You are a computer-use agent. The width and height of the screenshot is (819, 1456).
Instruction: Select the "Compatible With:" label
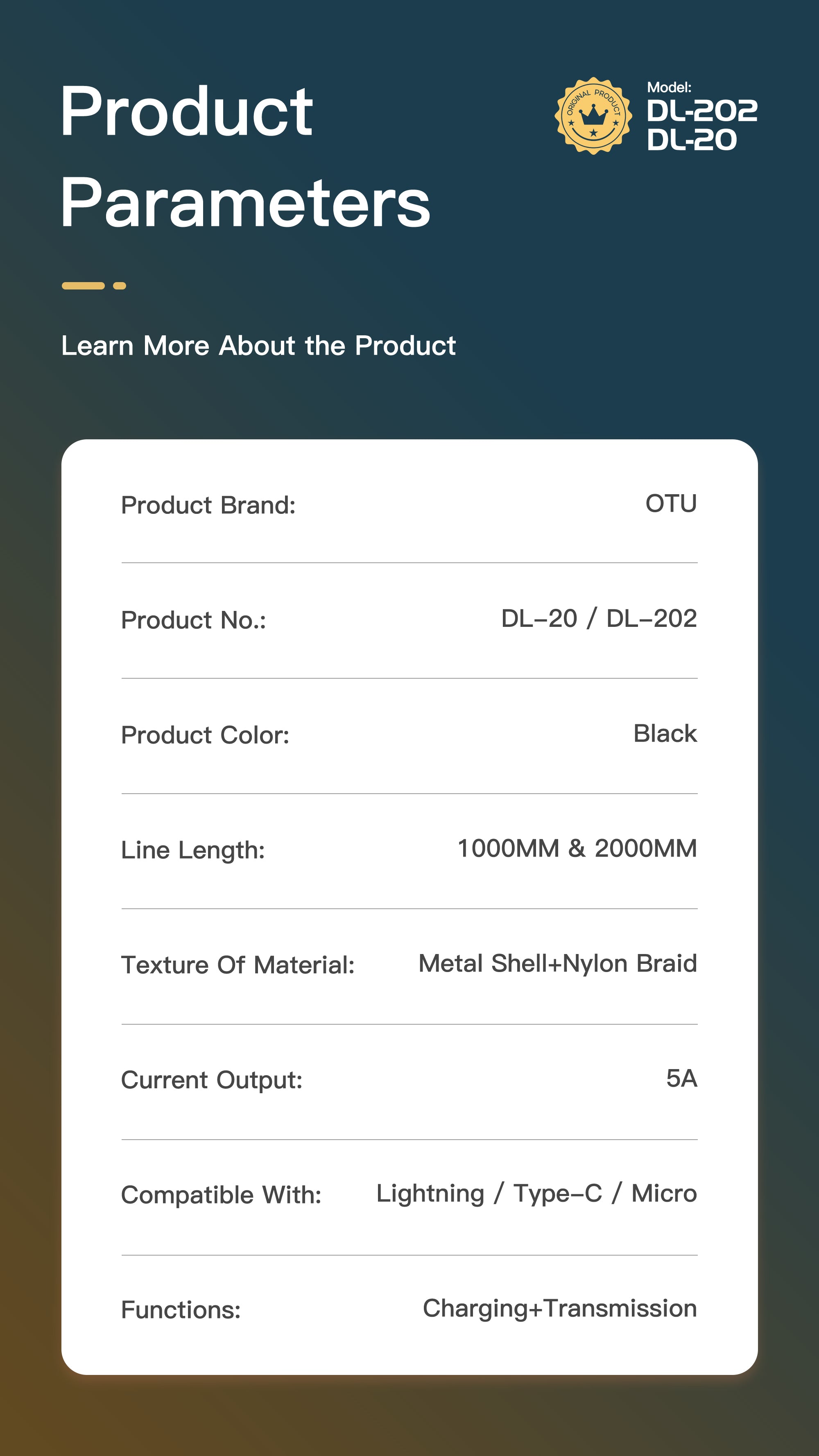[221, 1196]
